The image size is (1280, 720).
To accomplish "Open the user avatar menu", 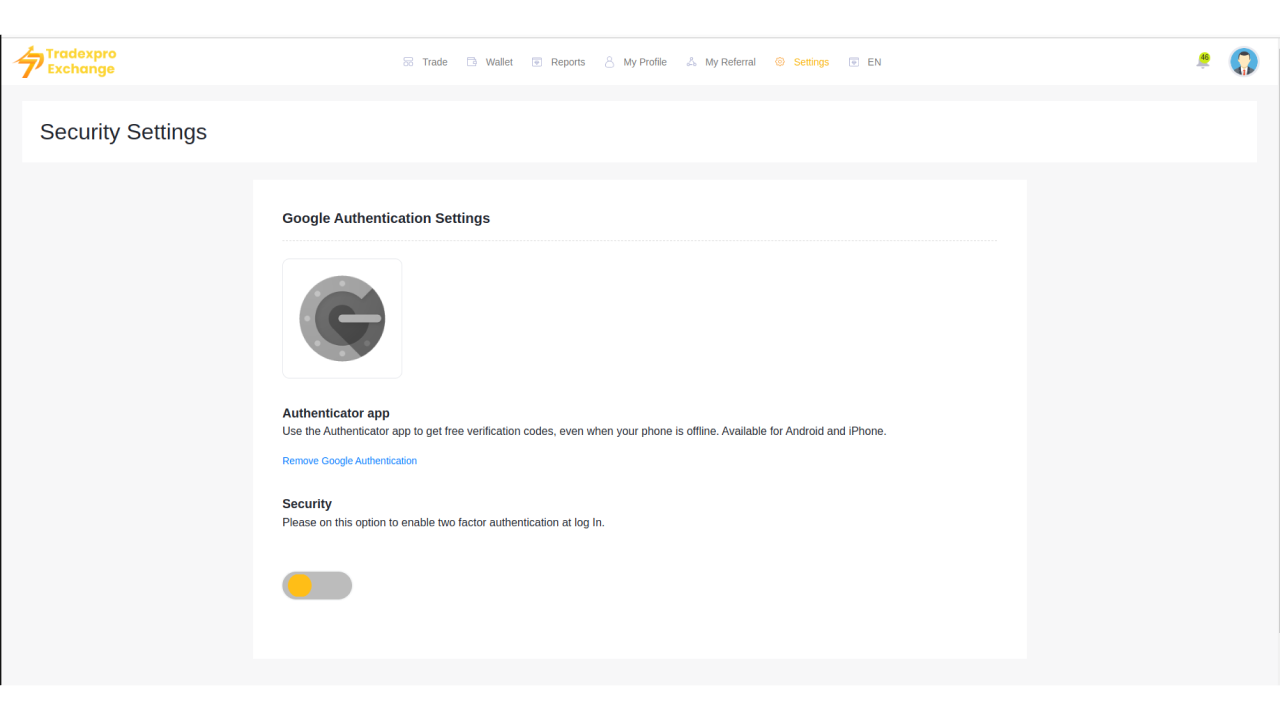I will point(1244,62).
